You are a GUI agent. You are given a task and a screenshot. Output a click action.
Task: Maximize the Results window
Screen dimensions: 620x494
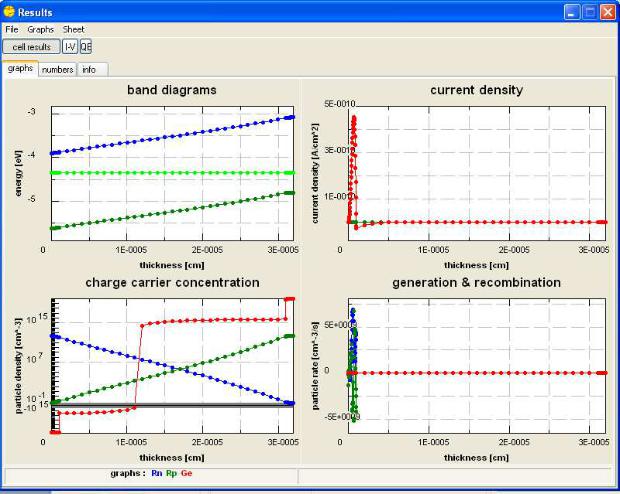[590, 12]
